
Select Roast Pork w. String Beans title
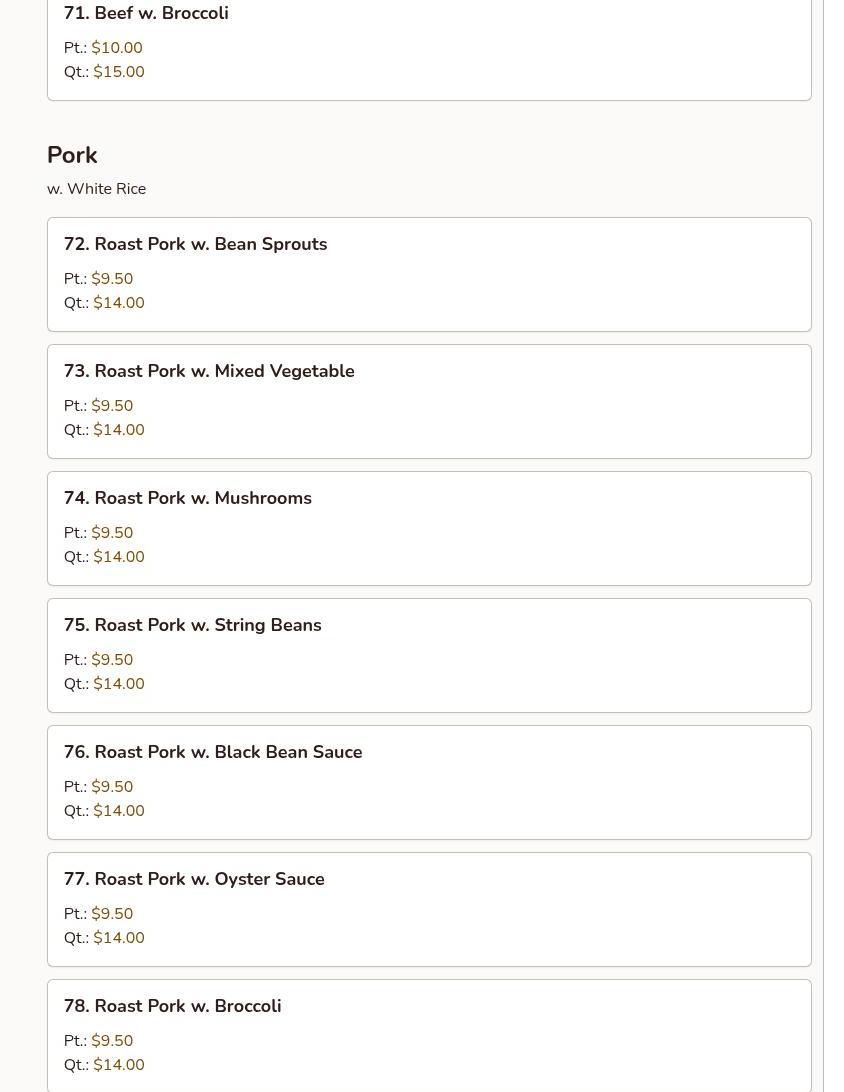[192, 625]
